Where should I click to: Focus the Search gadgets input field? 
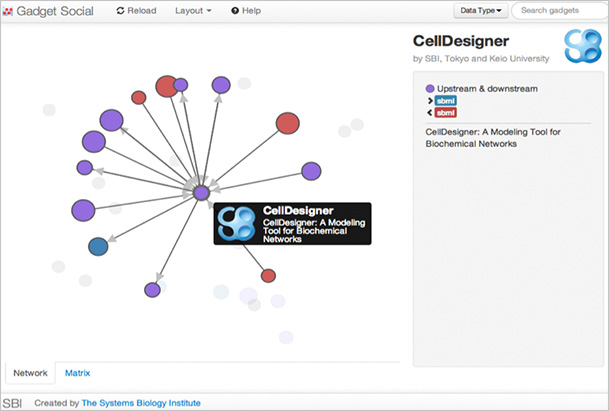tap(559, 10)
